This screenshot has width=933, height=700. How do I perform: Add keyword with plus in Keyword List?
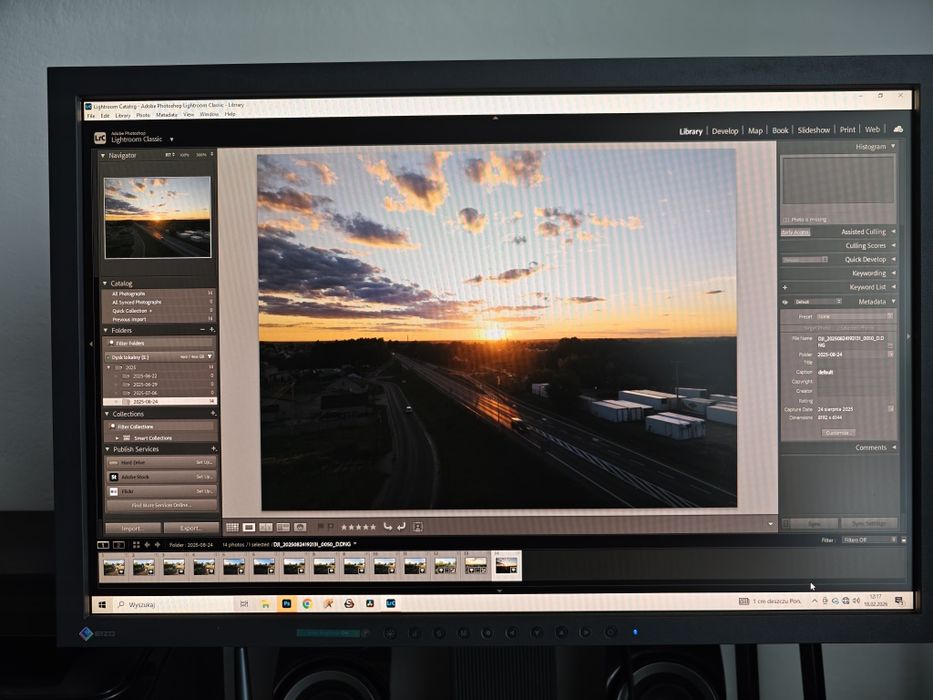(x=785, y=288)
